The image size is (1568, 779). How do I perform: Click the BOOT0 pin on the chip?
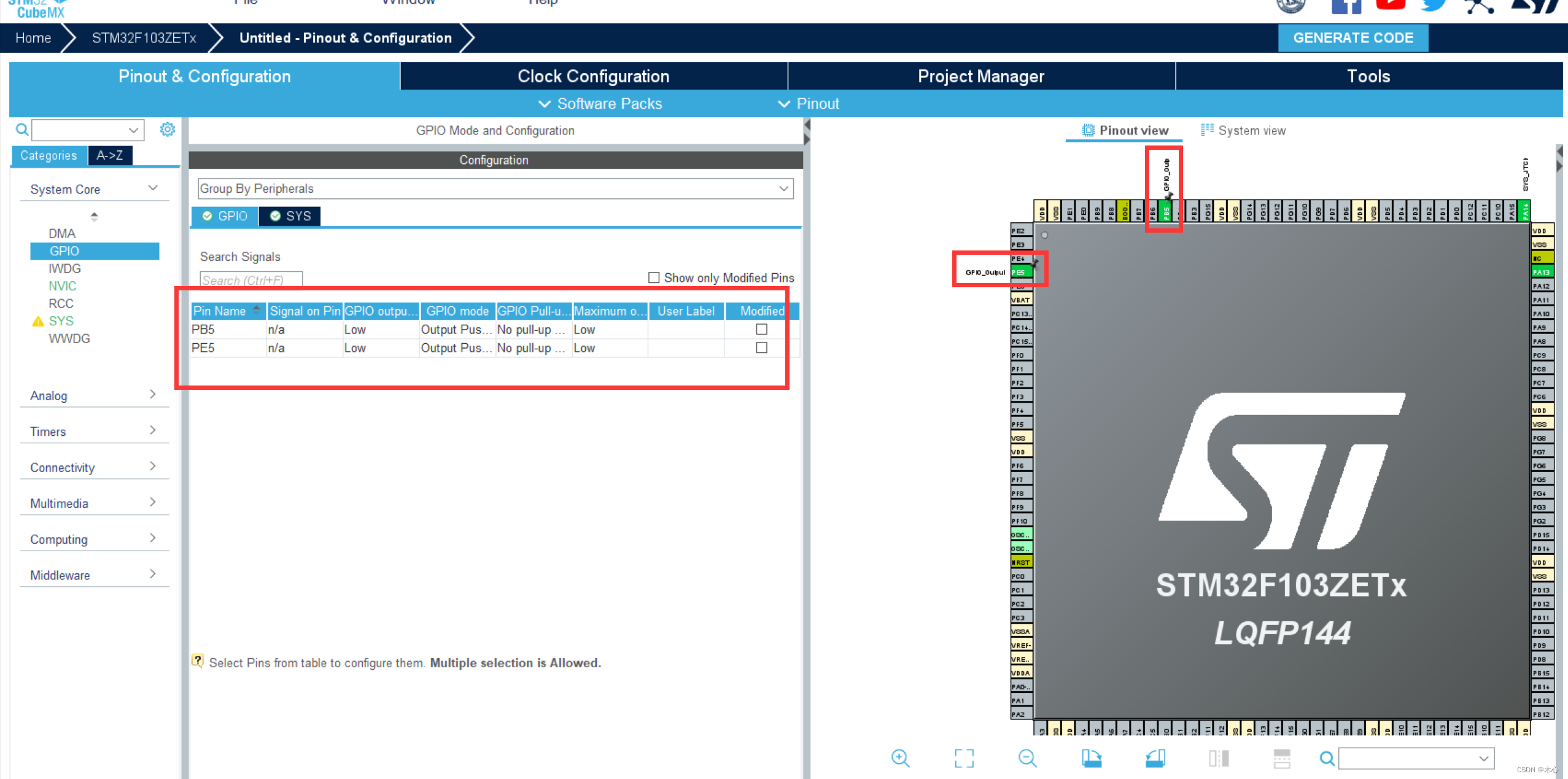tap(1125, 212)
